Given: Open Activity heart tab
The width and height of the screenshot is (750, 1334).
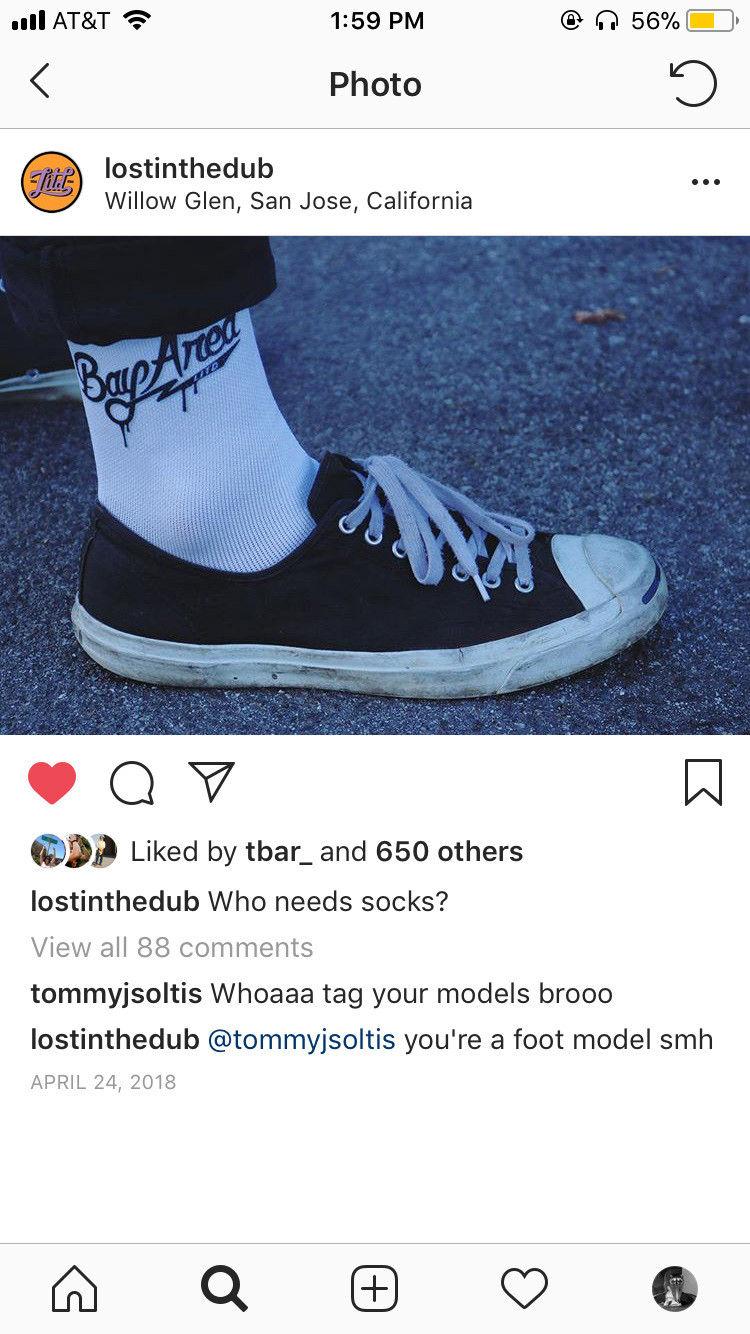Looking at the screenshot, I should 524,1288.
